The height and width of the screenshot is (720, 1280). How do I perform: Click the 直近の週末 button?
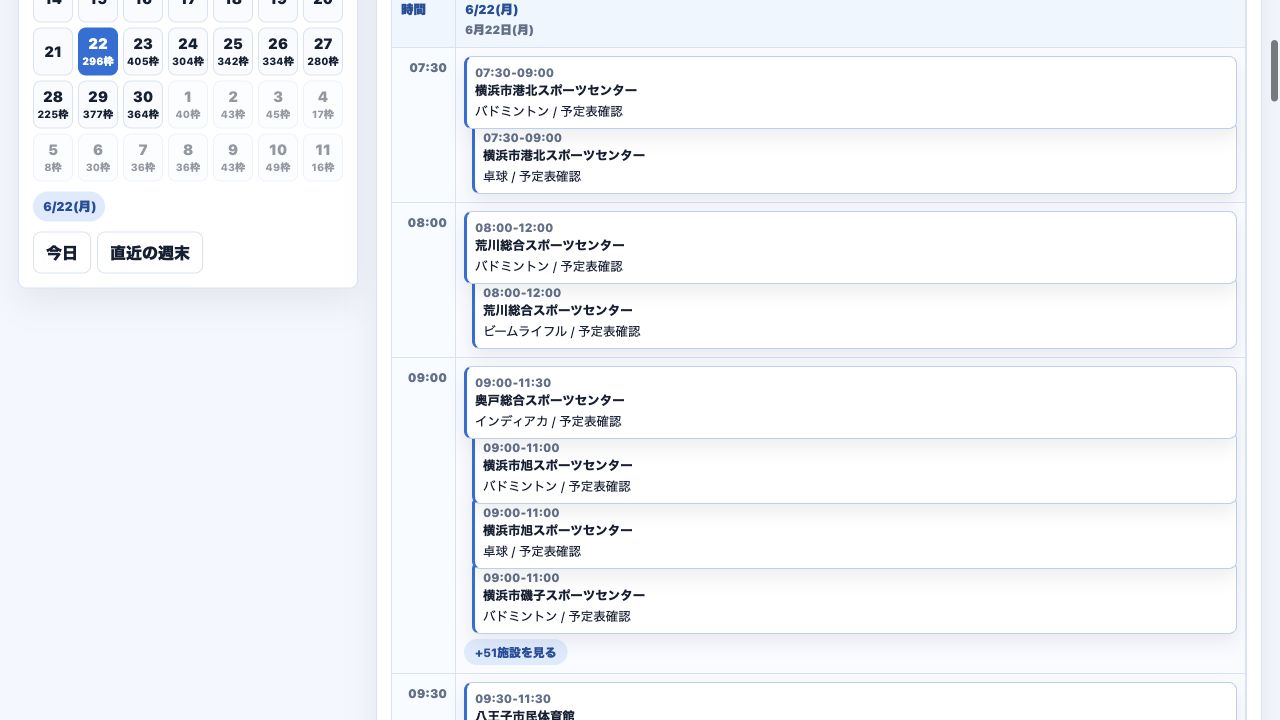point(150,253)
